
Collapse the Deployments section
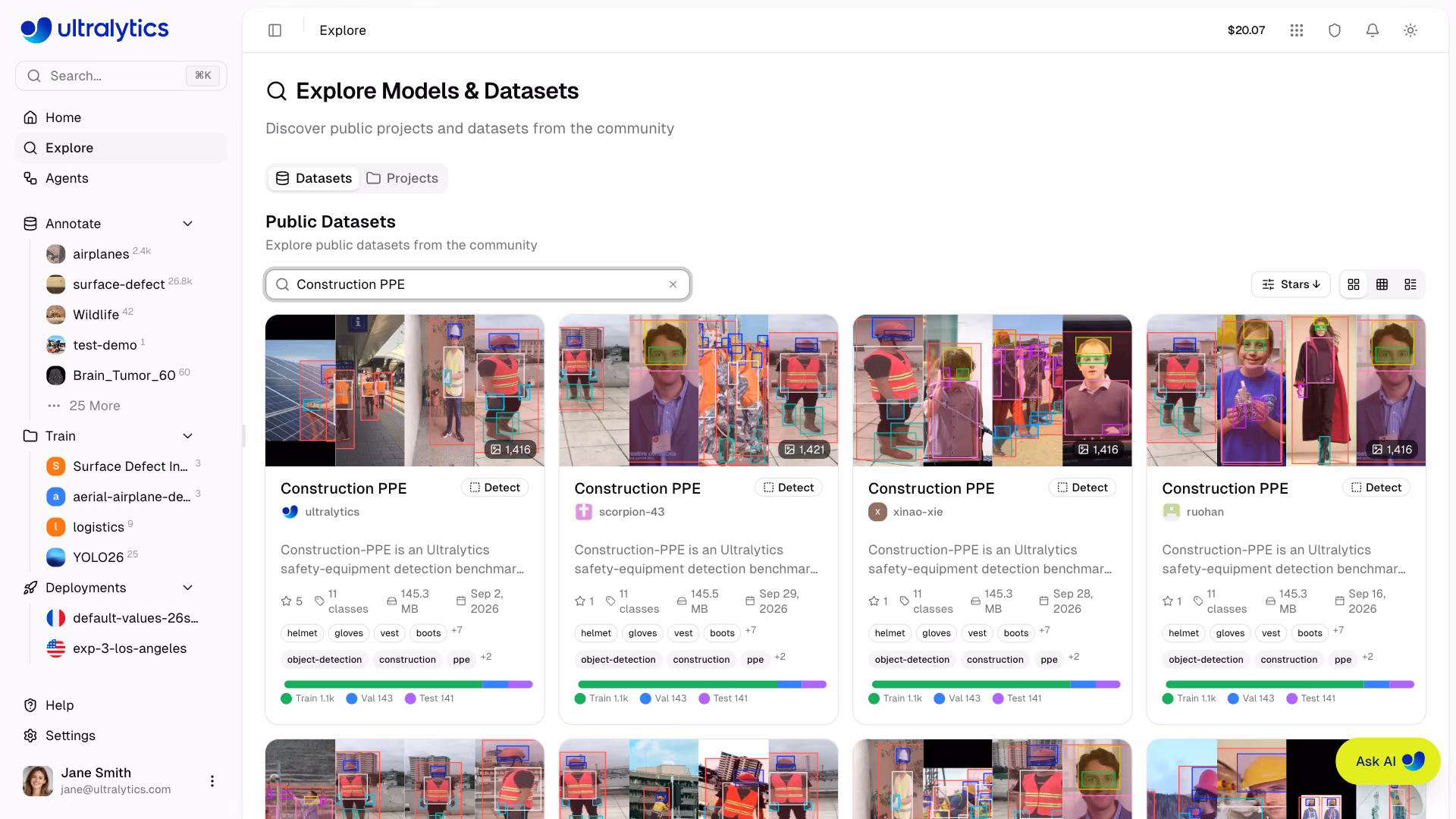pos(188,588)
